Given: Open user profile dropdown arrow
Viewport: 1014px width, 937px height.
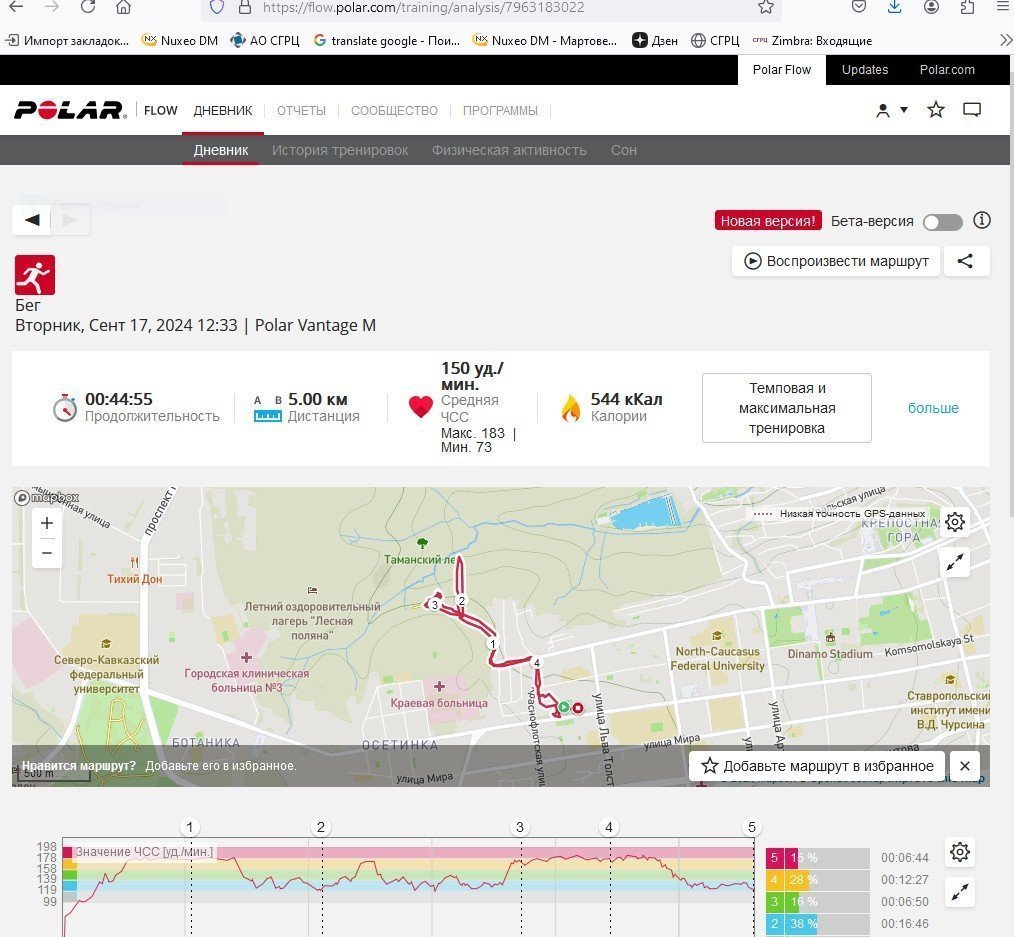Looking at the screenshot, I should click(904, 110).
